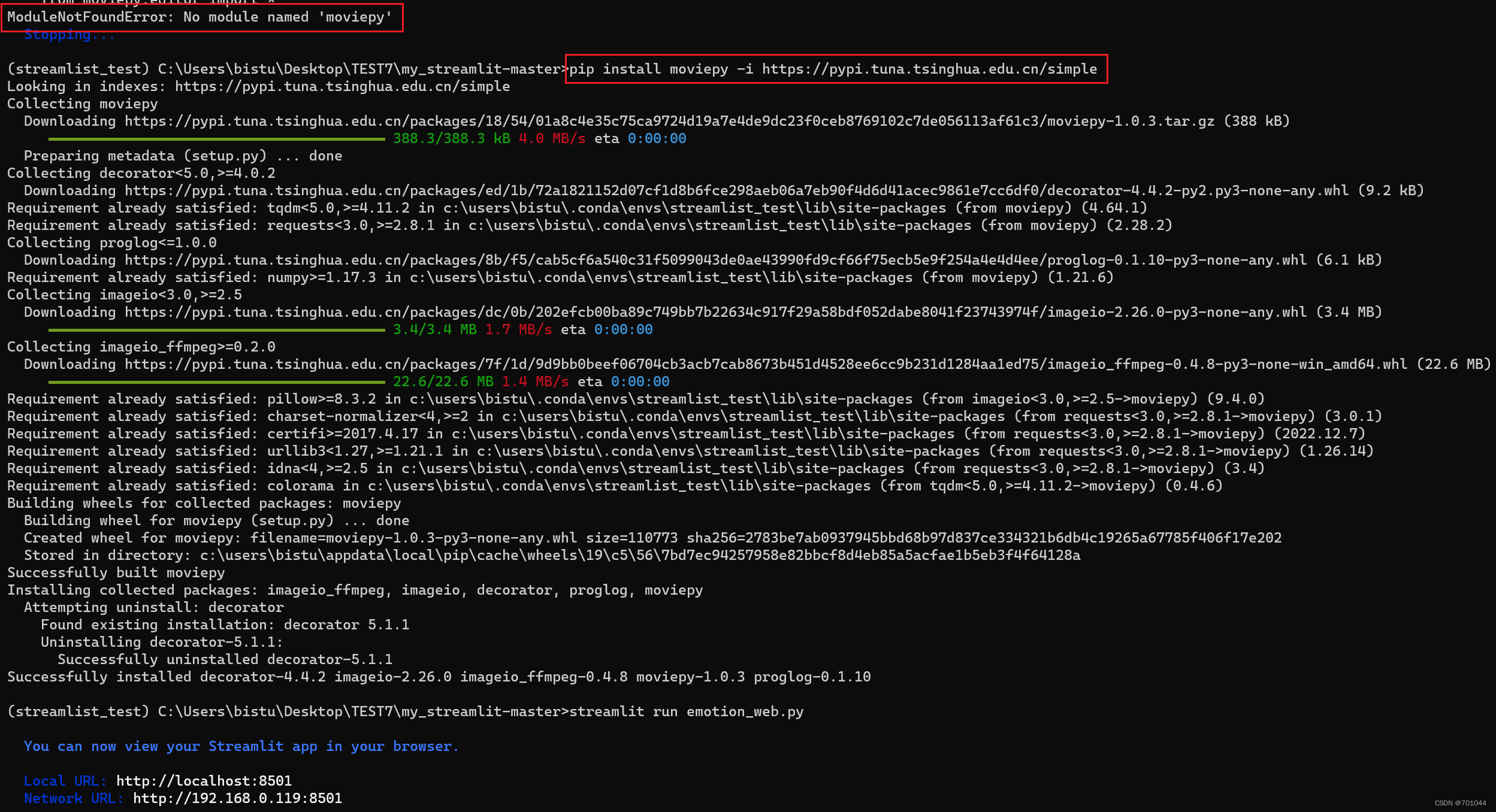Click the blue 'Network URL:' label

(74, 799)
